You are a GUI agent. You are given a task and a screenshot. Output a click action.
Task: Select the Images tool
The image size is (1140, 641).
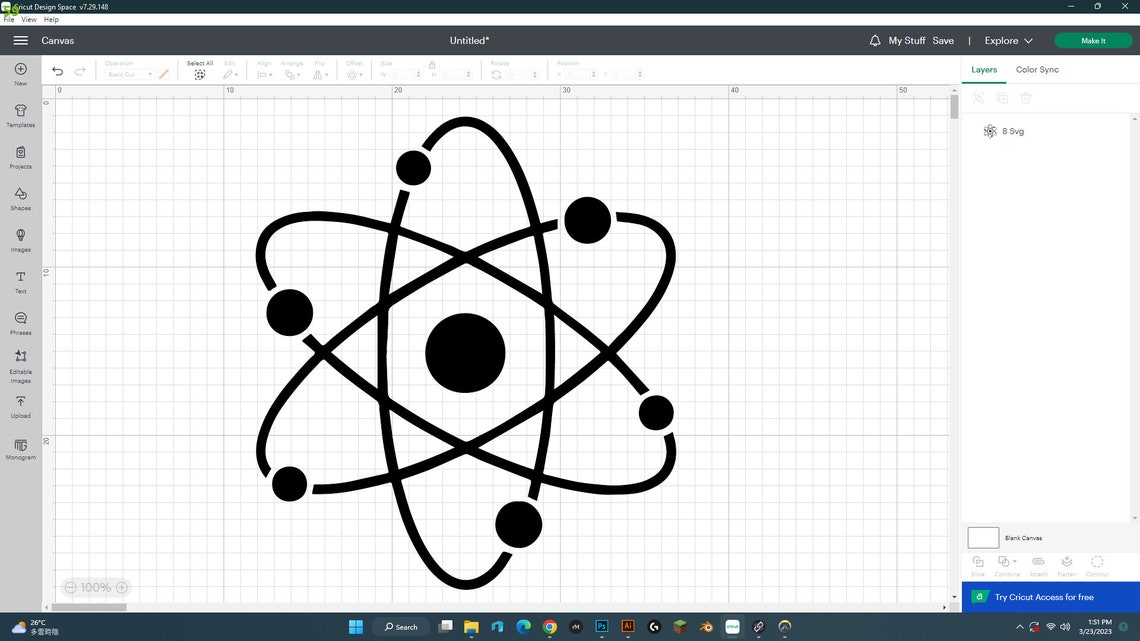pyautogui.click(x=20, y=240)
